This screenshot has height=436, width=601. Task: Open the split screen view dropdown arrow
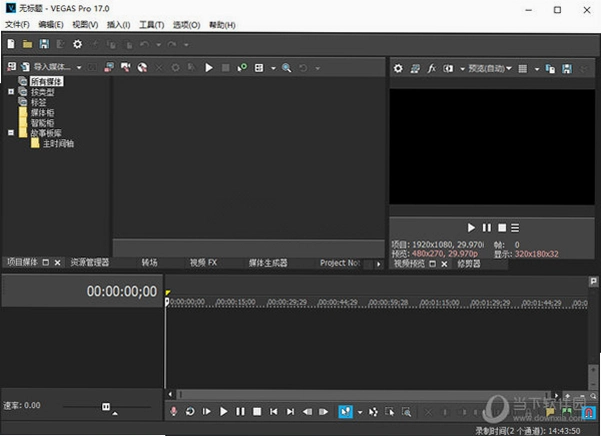(462, 69)
